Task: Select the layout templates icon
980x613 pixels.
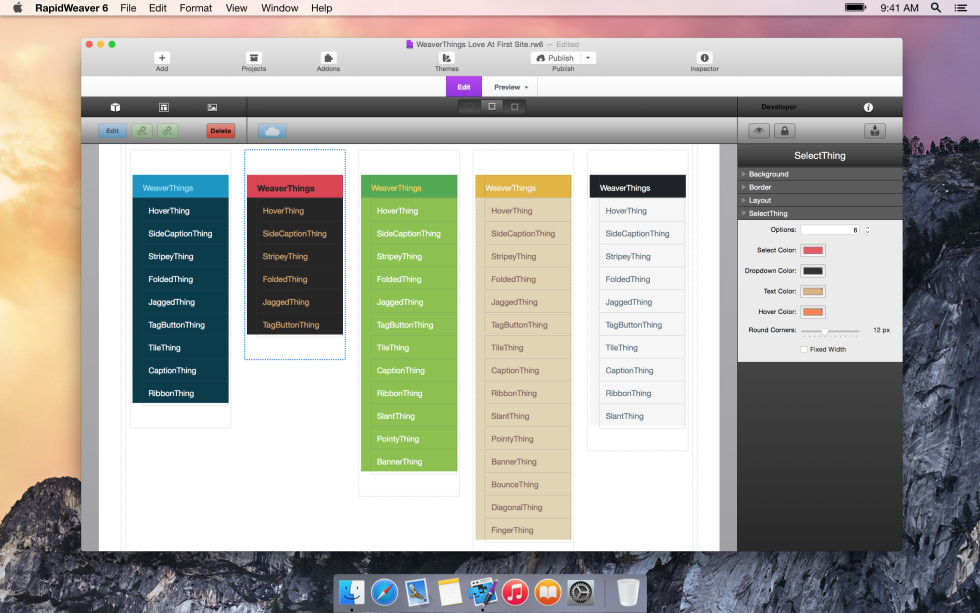Action: click(164, 107)
